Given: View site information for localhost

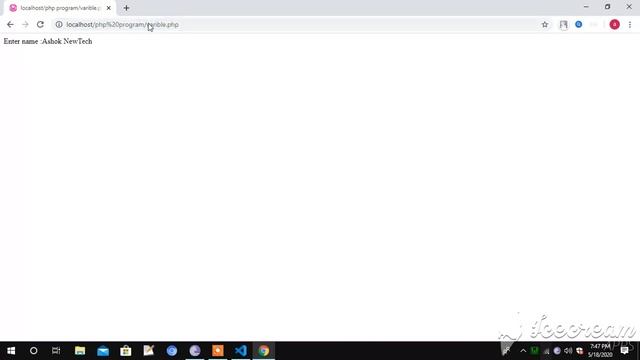Looking at the screenshot, I should coord(59,24).
